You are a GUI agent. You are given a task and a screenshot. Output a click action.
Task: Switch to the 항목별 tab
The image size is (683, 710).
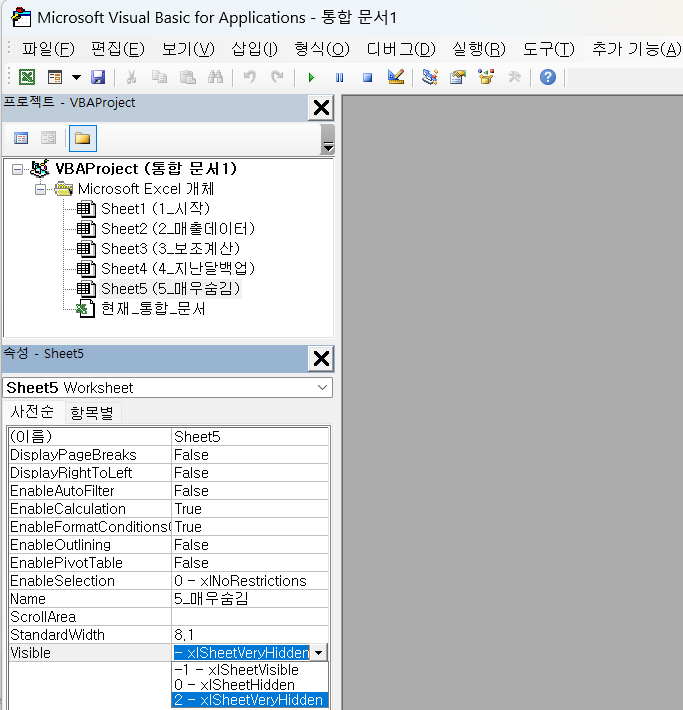92,413
